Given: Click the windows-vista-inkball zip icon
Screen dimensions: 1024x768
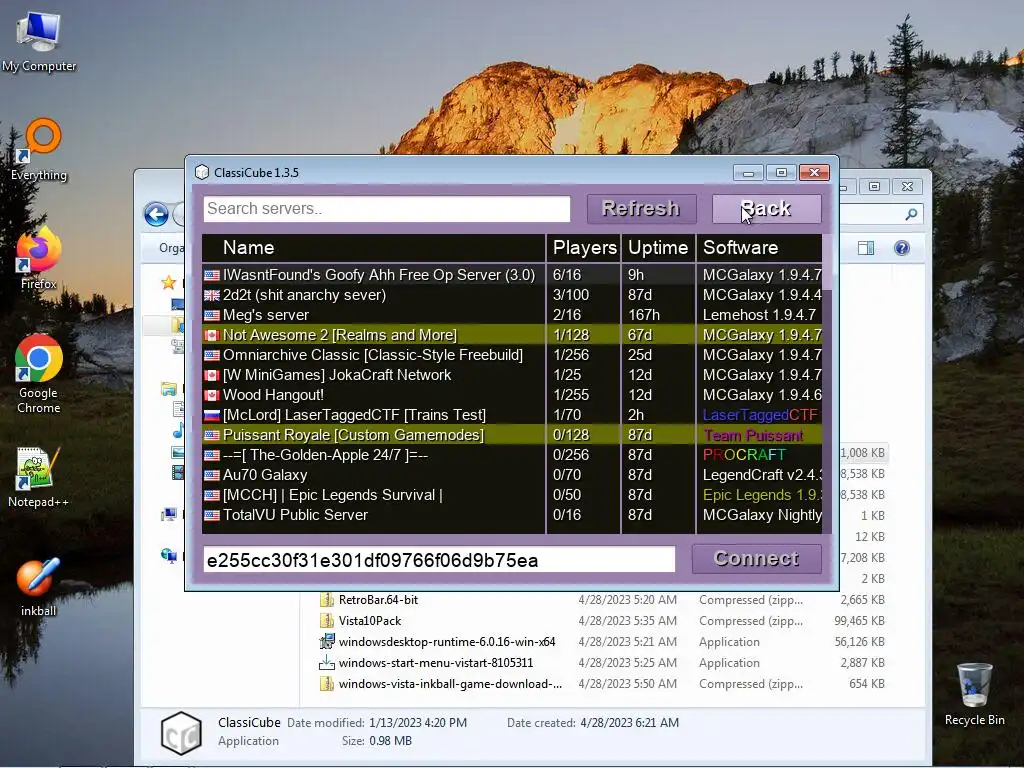Looking at the screenshot, I should pos(327,684).
